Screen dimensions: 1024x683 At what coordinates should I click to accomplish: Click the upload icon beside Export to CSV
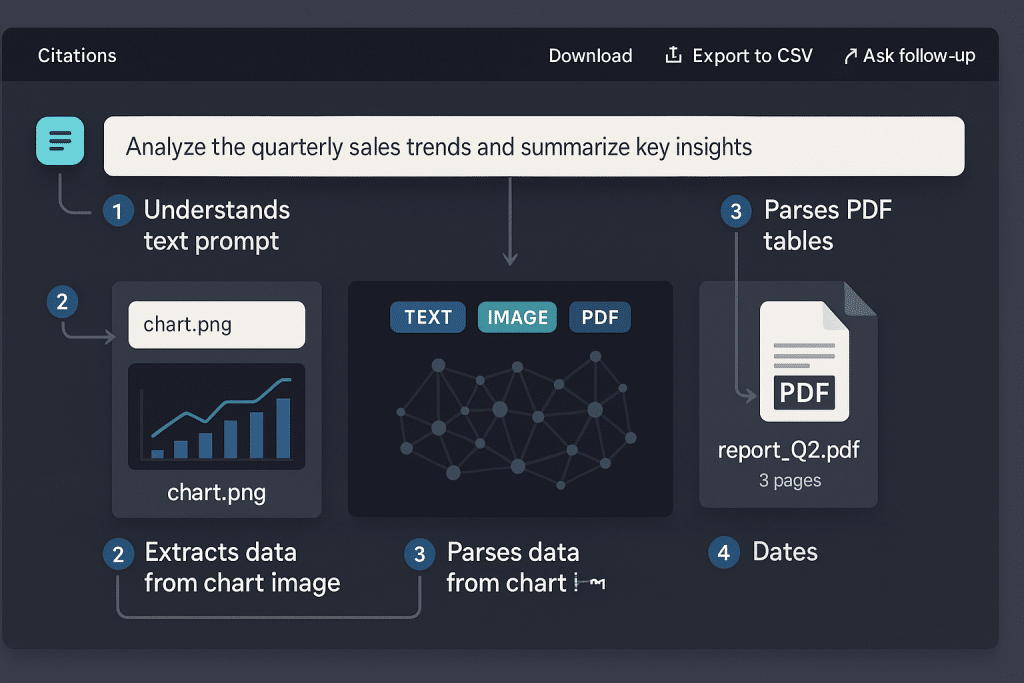[673, 55]
